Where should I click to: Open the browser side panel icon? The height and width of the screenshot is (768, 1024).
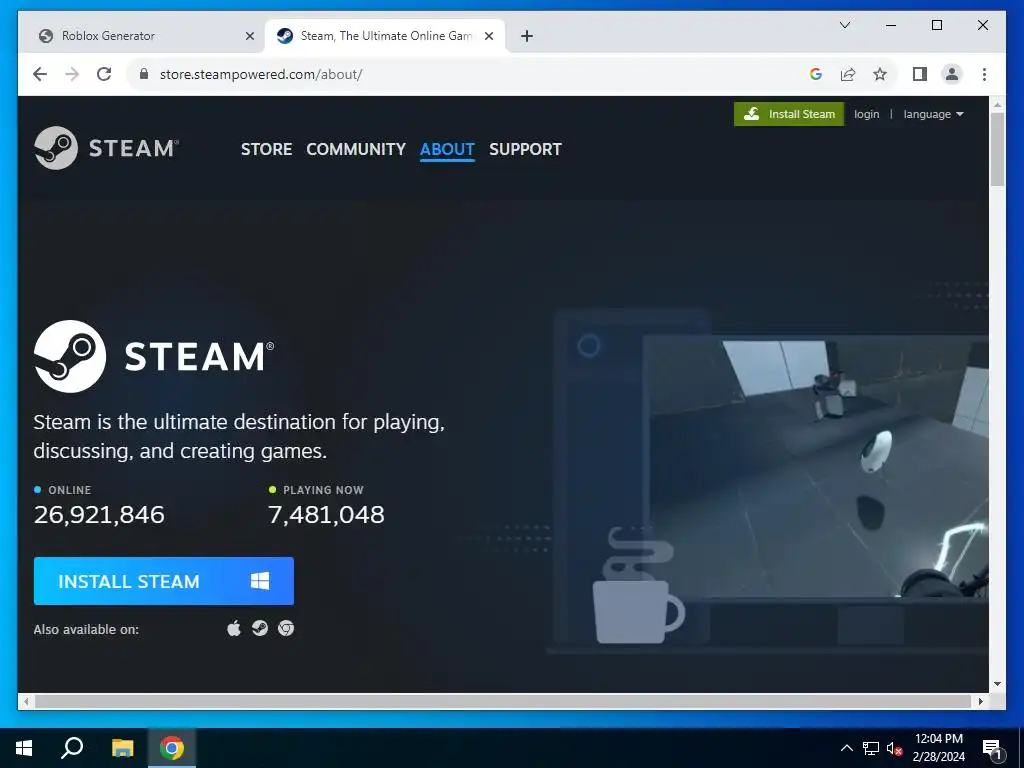(920, 74)
